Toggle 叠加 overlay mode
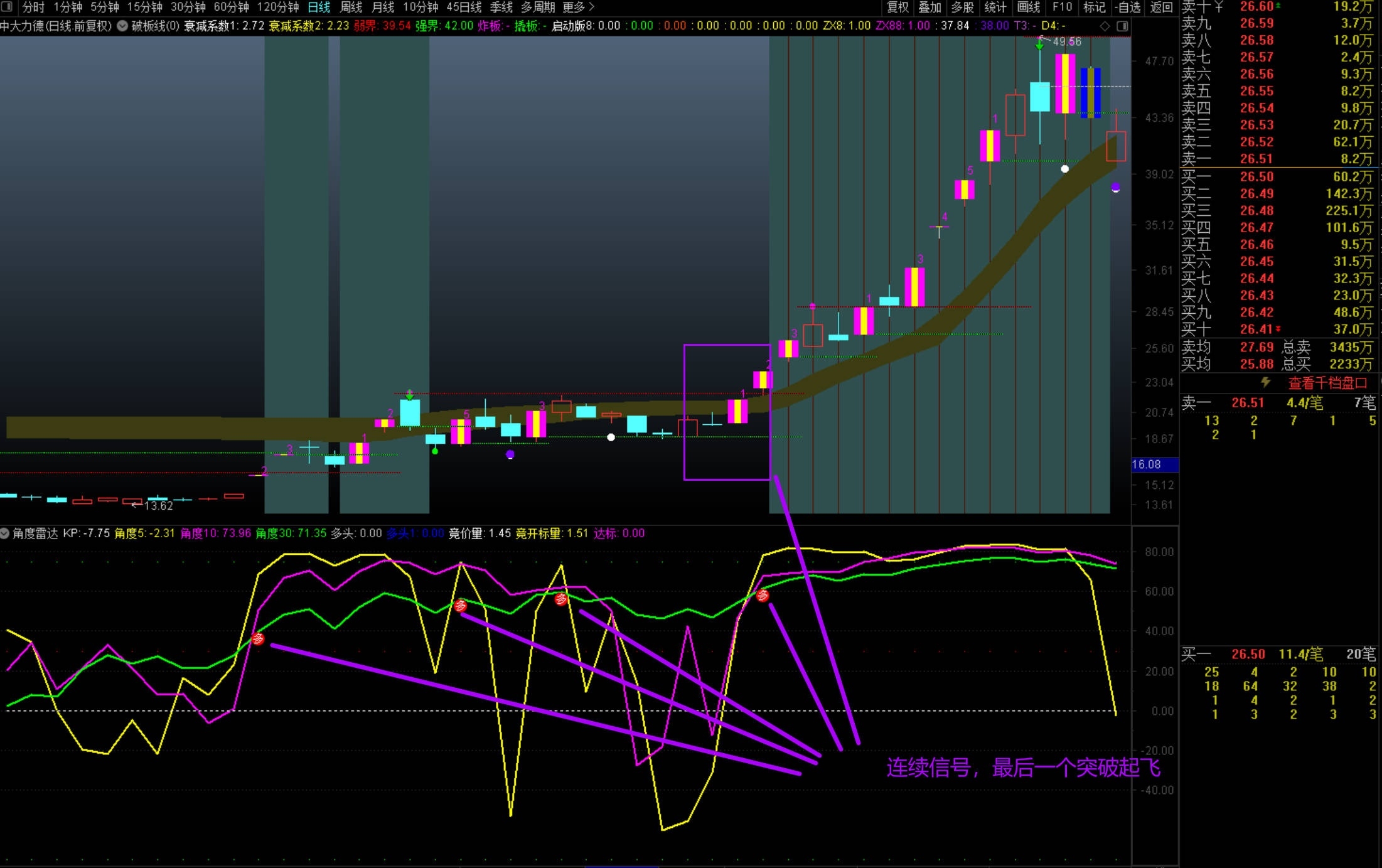This screenshot has height=868, width=1382. coord(929,7)
